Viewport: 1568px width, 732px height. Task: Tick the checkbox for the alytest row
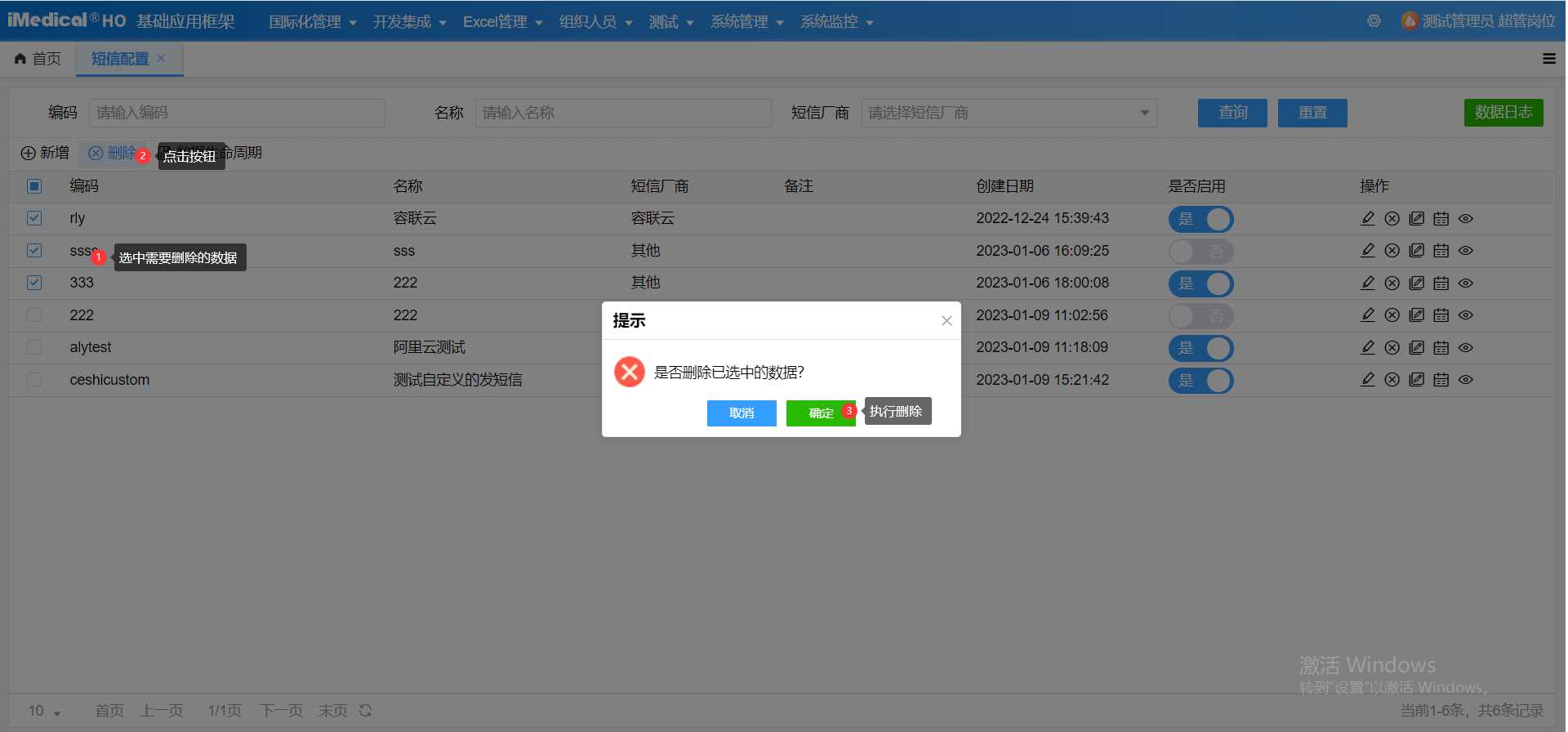[x=34, y=347]
